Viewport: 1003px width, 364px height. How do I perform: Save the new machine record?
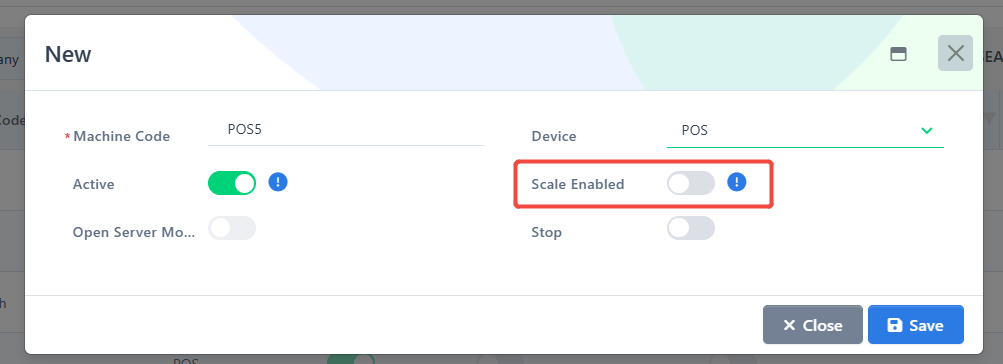point(915,325)
